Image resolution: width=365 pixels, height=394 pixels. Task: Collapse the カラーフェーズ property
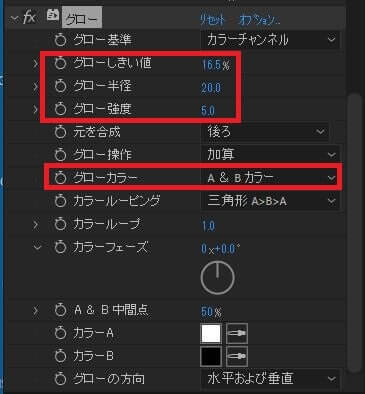[x=37, y=247]
